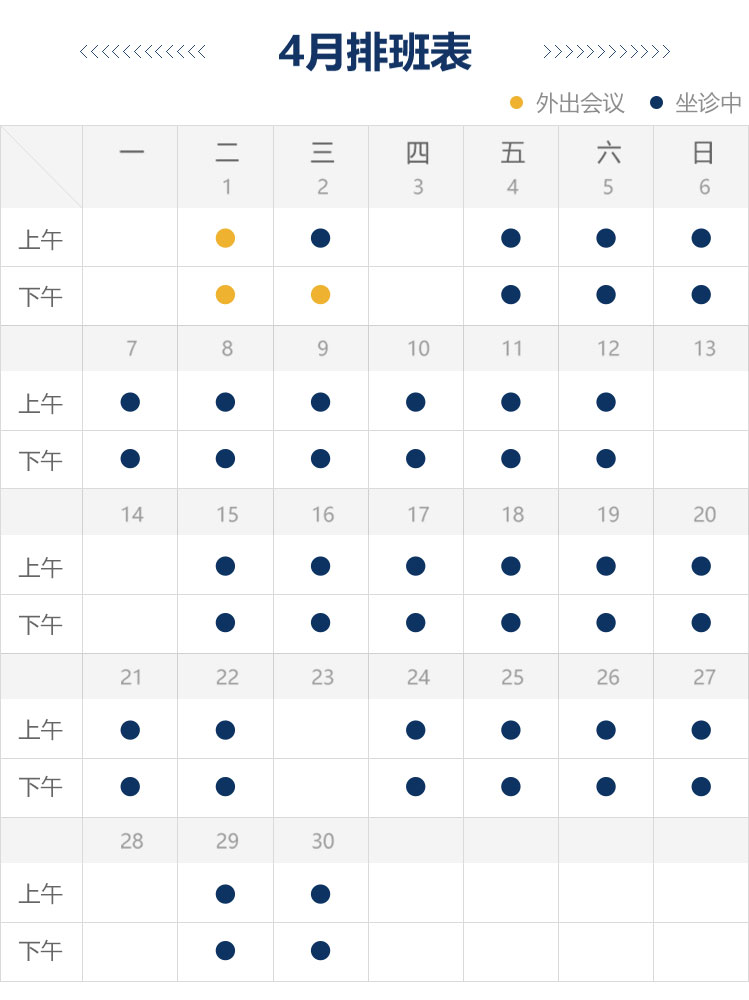Select the blue dot for April 7 morning

pyautogui.click(x=130, y=402)
